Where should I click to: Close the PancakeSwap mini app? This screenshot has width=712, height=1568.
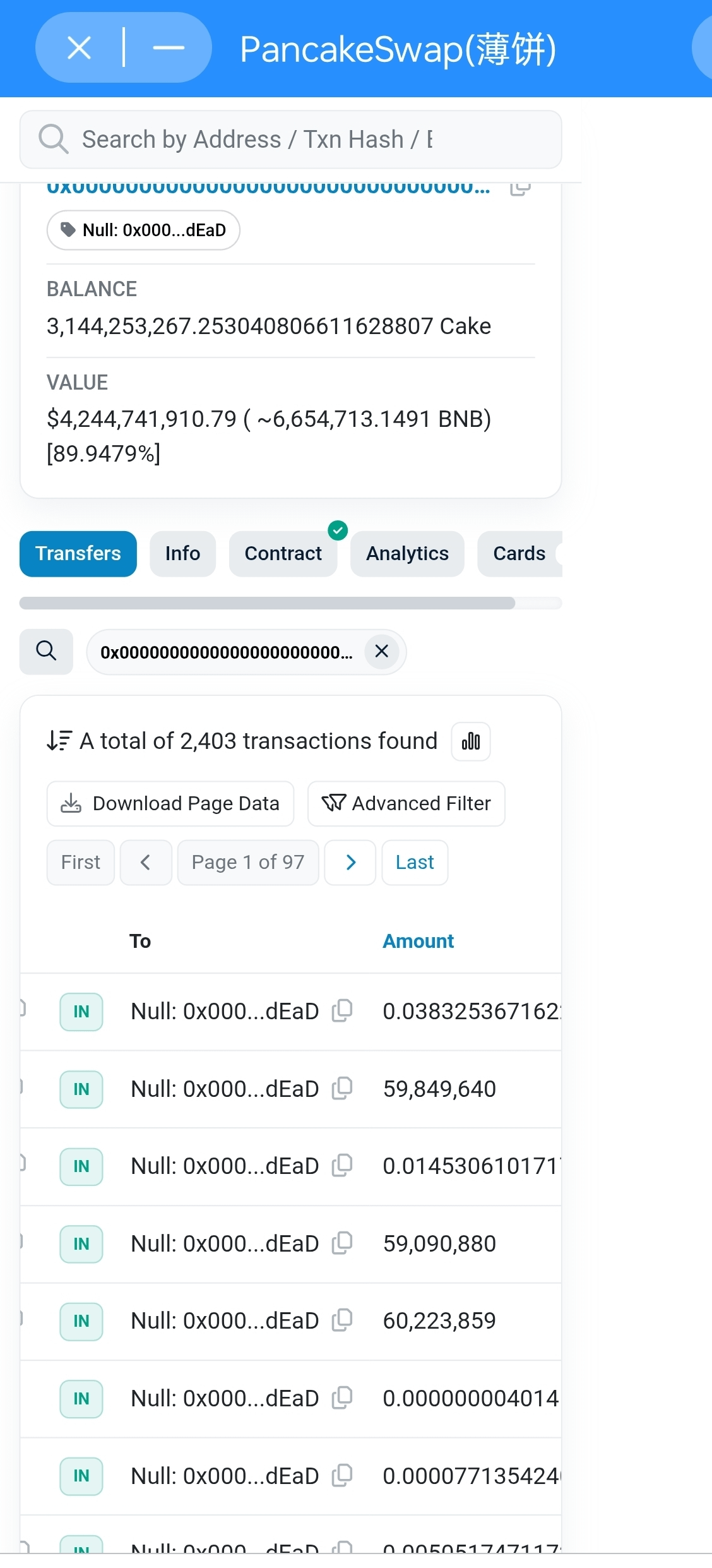pos(79,48)
